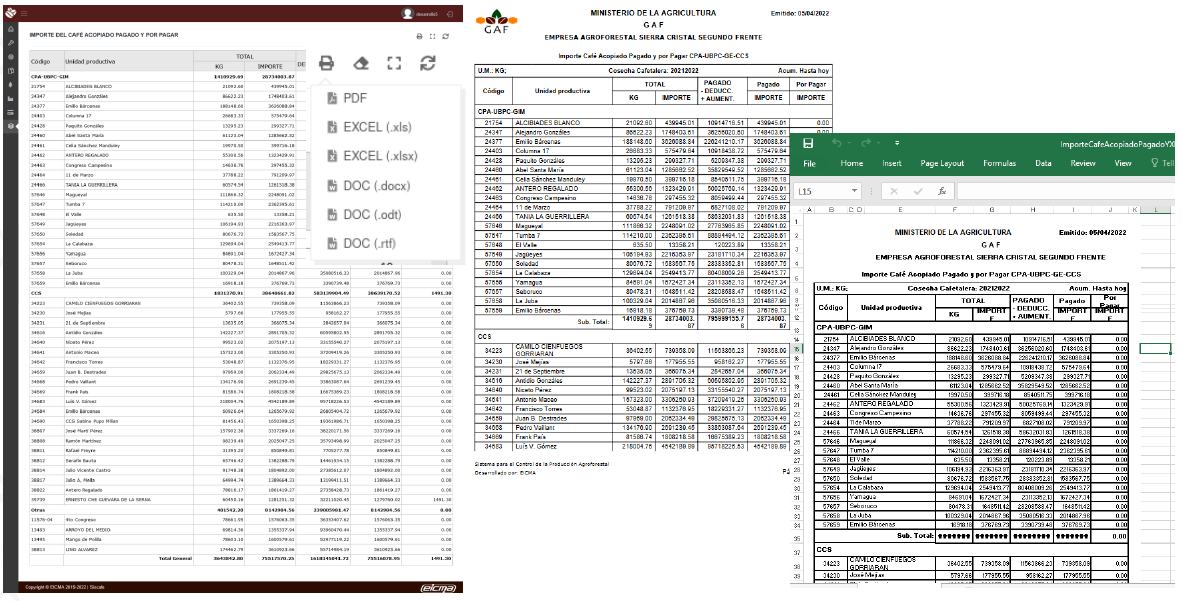Click the Excel save disk icon
The image size is (1183, 601).
coord(807,144)
